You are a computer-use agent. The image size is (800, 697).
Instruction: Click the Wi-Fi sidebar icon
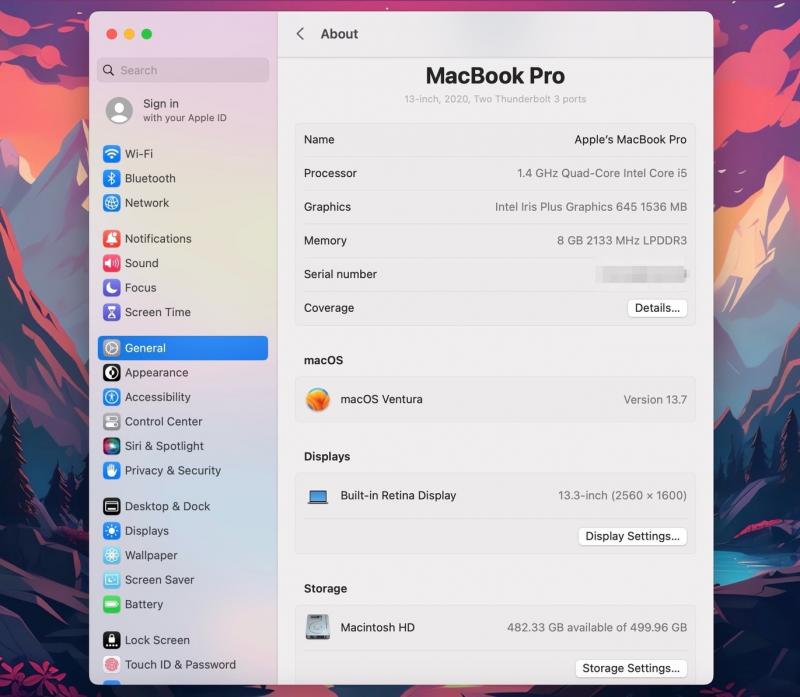(x=112, y=154)
